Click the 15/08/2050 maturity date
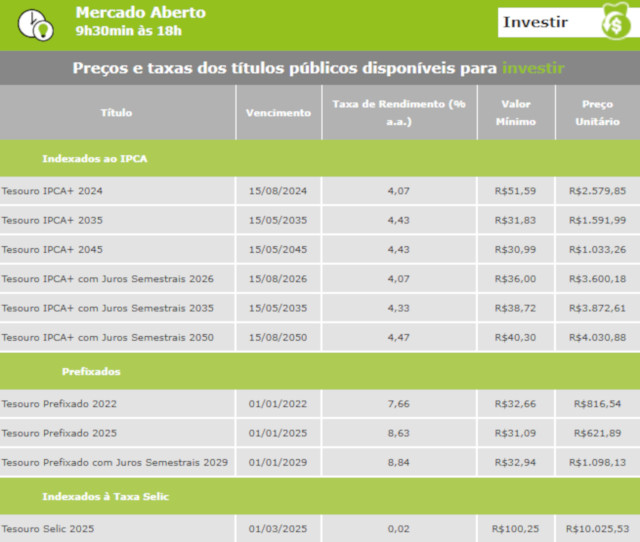Image resolution: width=640 pixels, height=542 pixels. click(x=278, y=338)
